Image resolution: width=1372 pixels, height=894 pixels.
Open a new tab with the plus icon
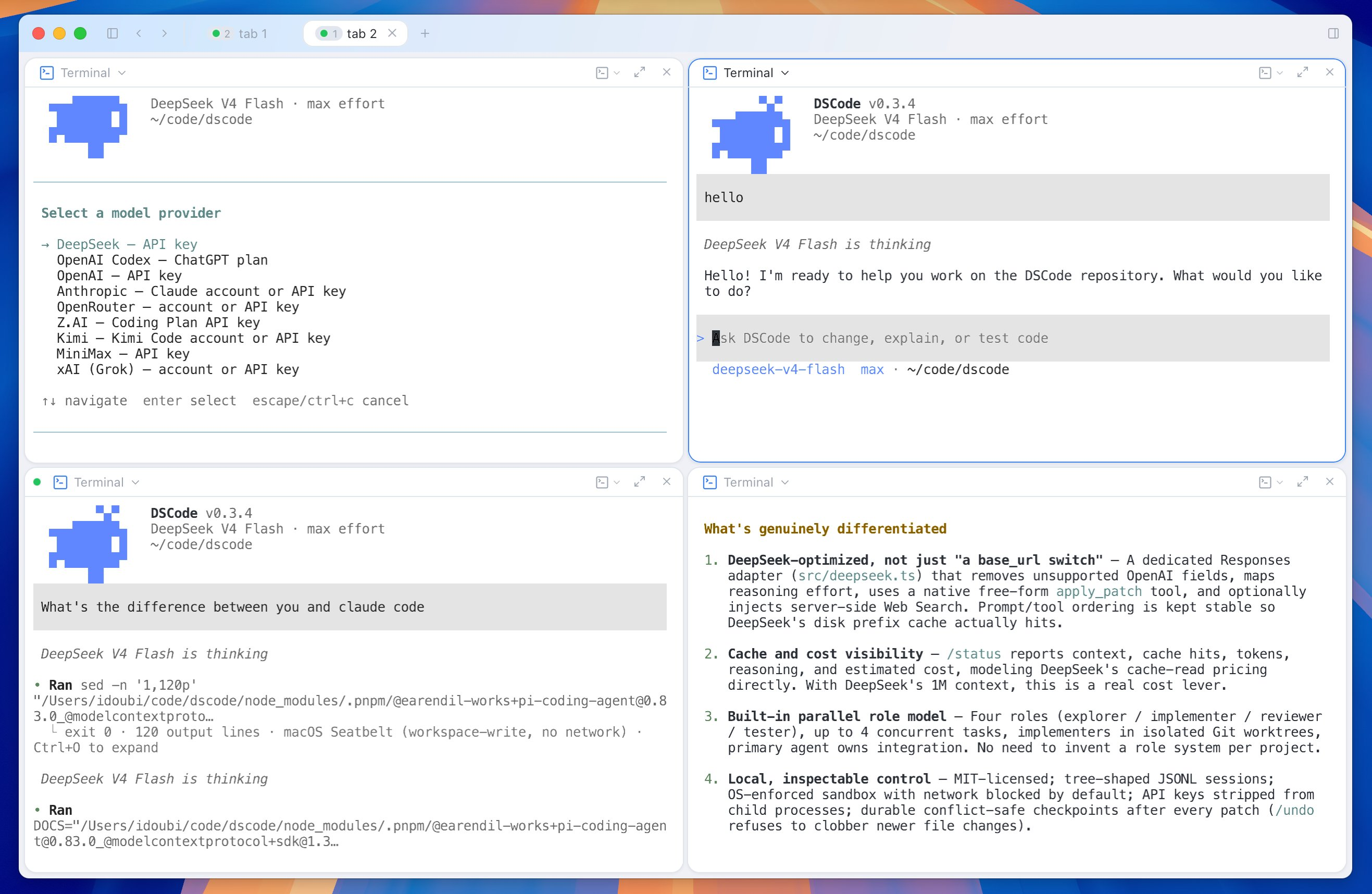point(425,33)
